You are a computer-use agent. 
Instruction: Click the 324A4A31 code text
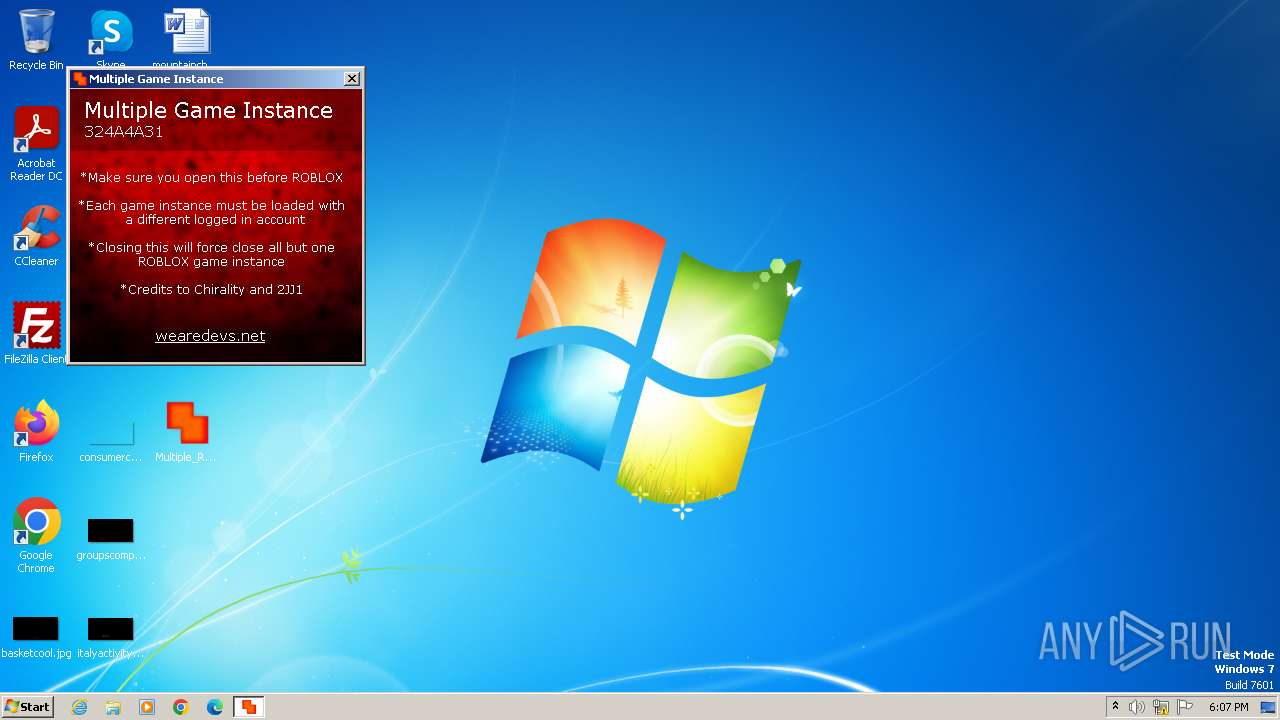[x=124, y=132]
